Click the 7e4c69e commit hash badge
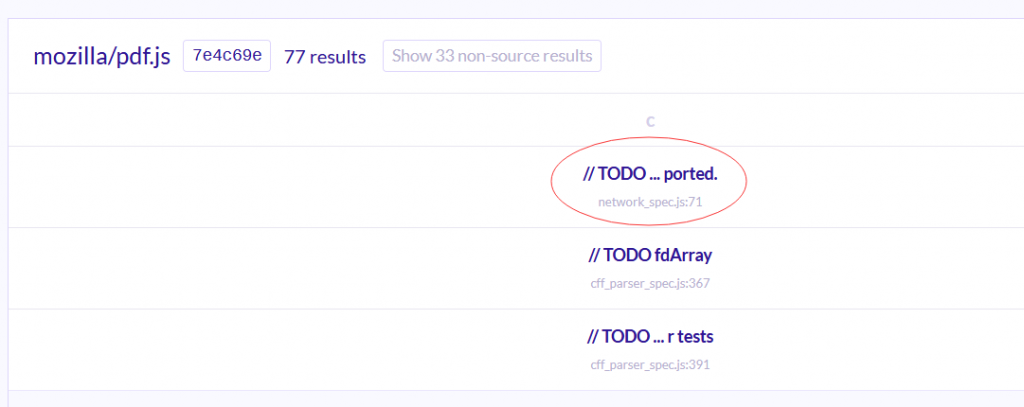 227,56
